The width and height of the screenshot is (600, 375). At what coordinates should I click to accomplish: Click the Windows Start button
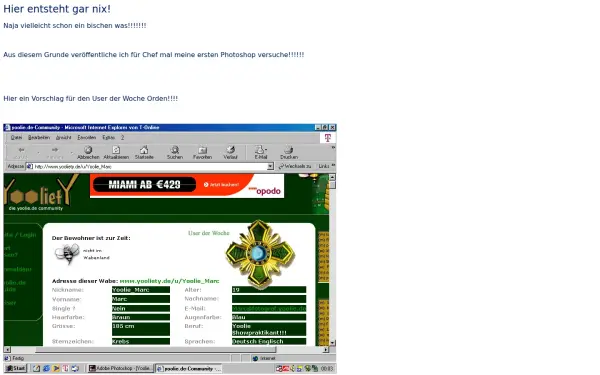tap(16, 368)
